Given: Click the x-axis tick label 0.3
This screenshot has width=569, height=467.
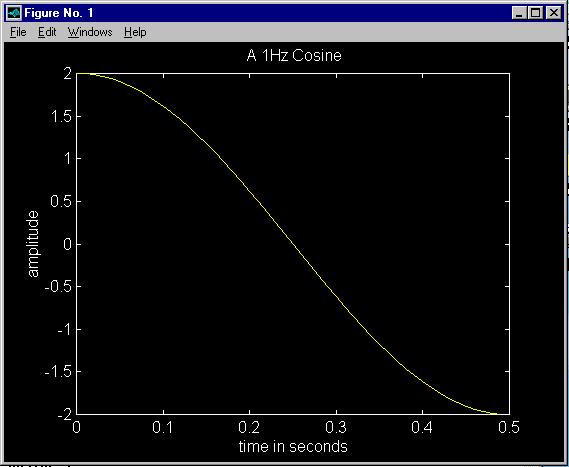Looking at the screenshot, I should [x=336, y=427].
